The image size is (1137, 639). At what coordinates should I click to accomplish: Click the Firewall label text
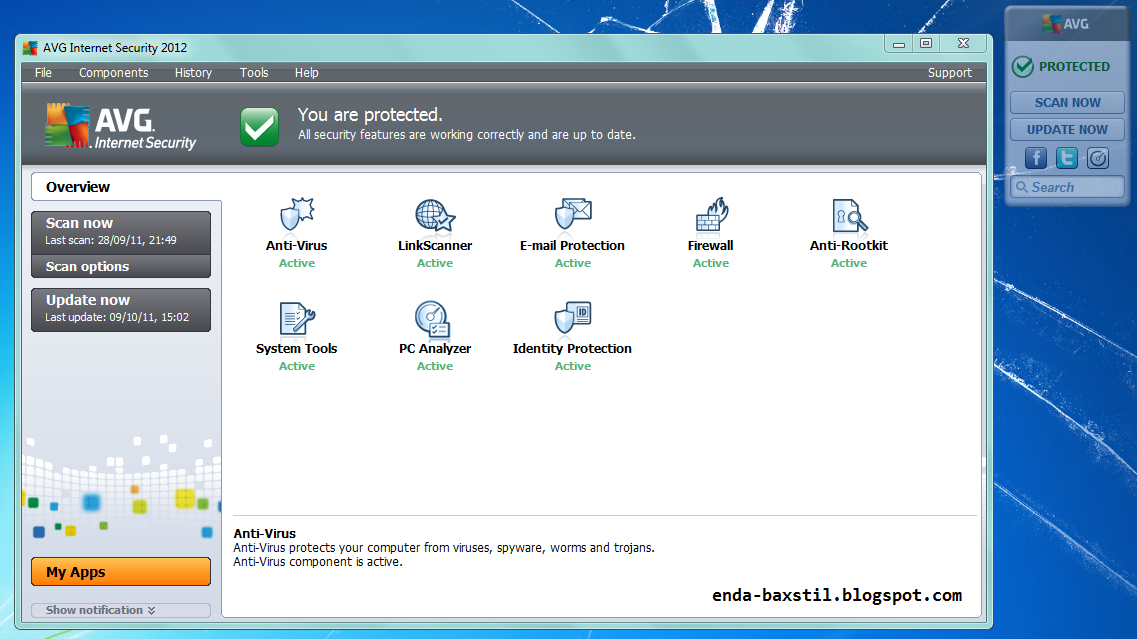(711, 245)
